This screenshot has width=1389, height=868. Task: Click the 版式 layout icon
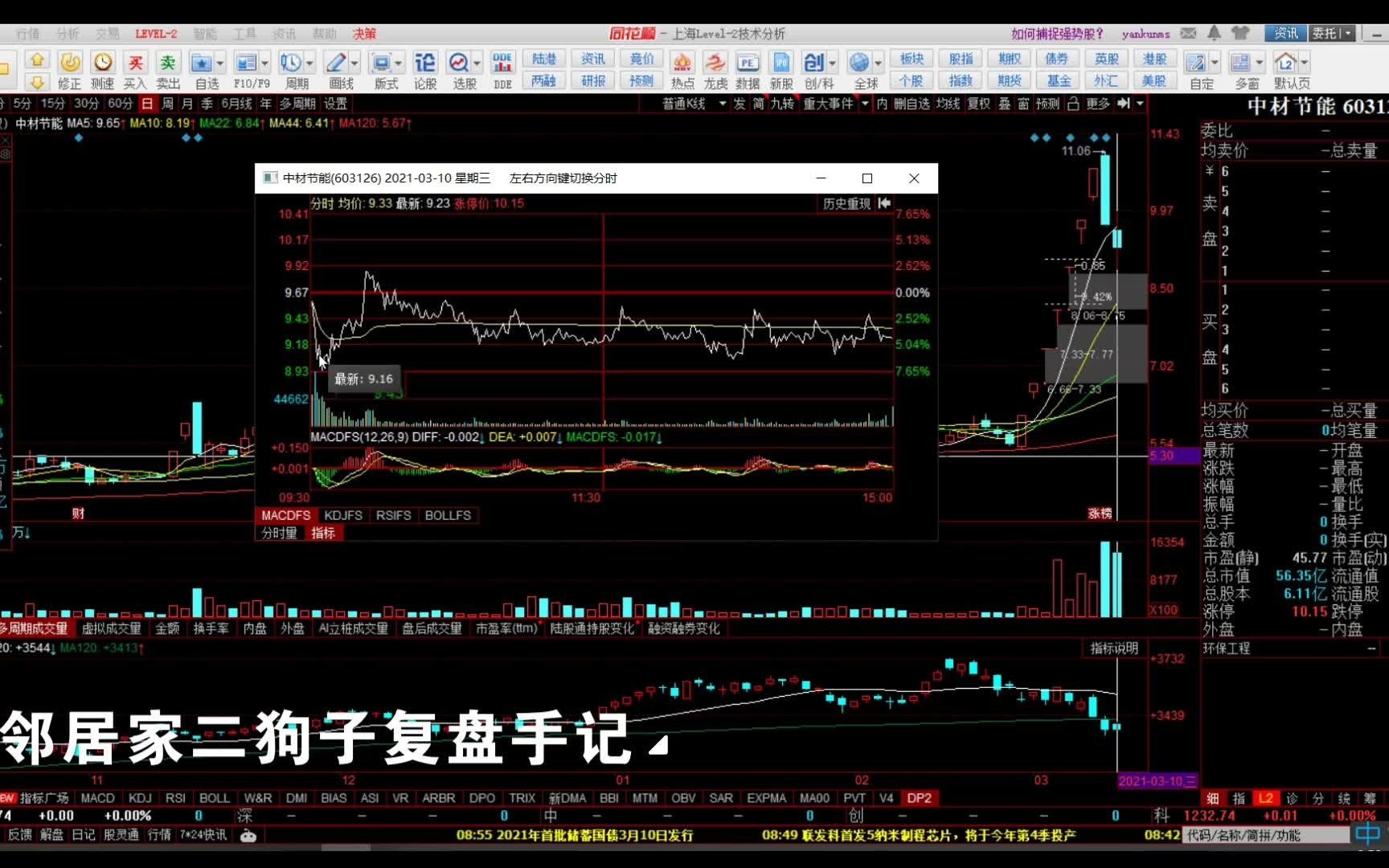381,63
